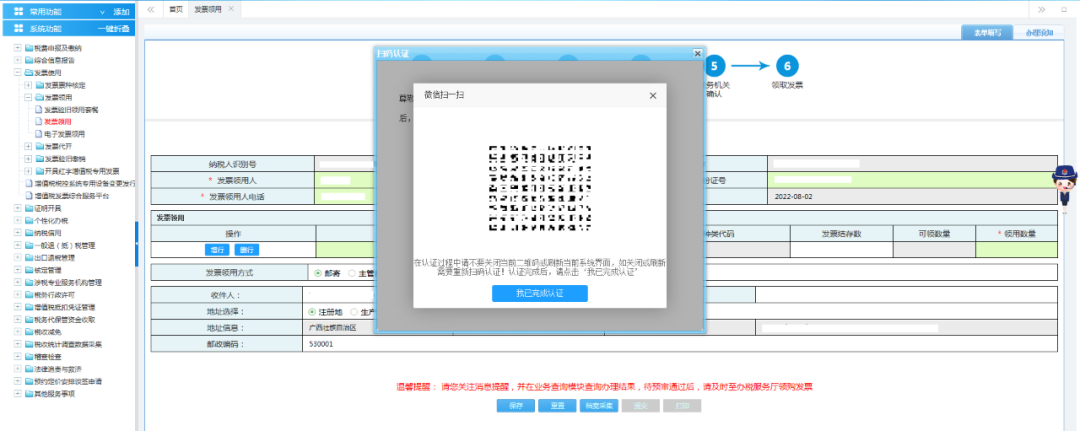Image resolution: width=1080 pixels, height=431 pixels.
Task: Click the 重置 button
Action: 557,406
